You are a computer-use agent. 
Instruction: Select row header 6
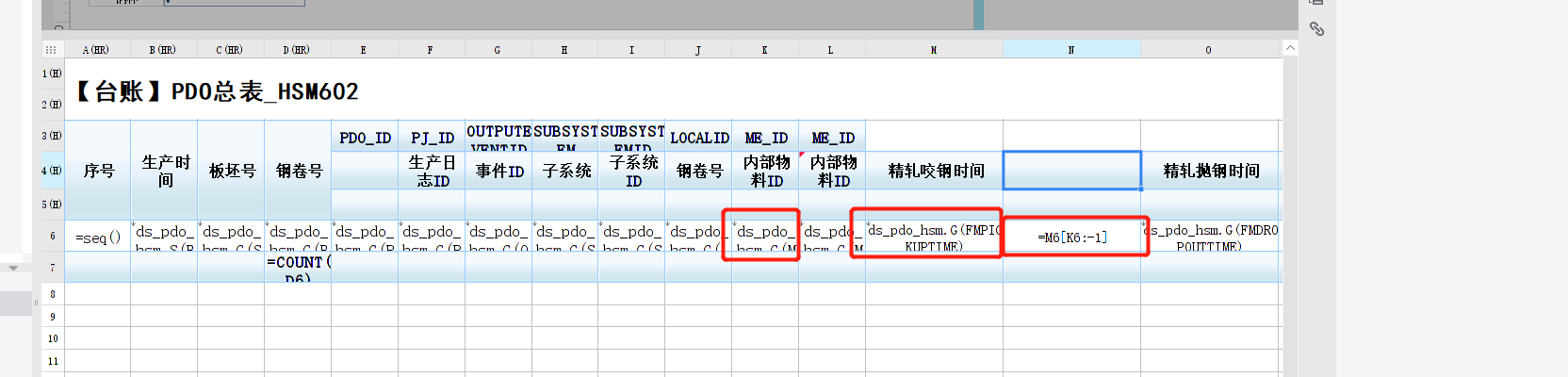pyautogui.click(x=52, y=237)
